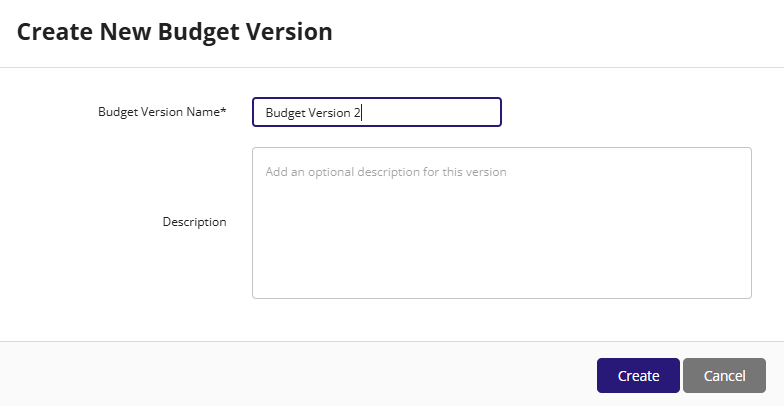Click the optional description placeholder text
This screenshot has width=784, height=406.
point(386,172)
